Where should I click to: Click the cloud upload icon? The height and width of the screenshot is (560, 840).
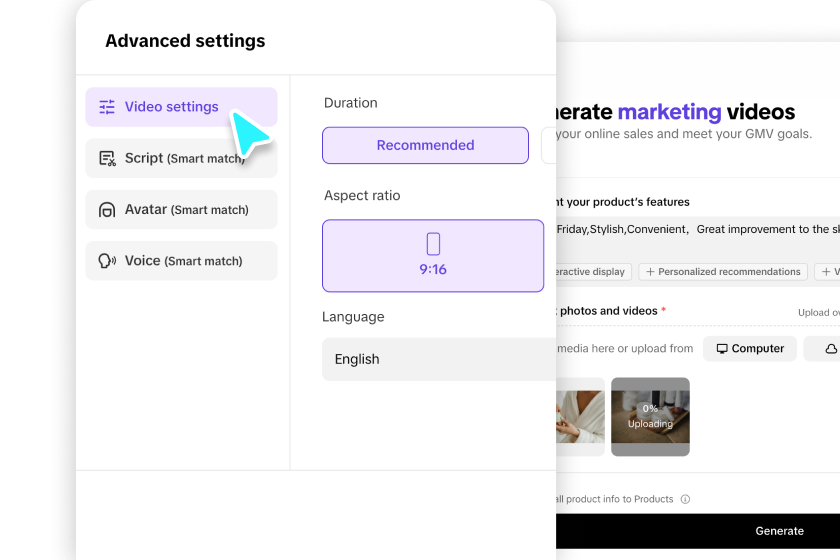point(830,349)
